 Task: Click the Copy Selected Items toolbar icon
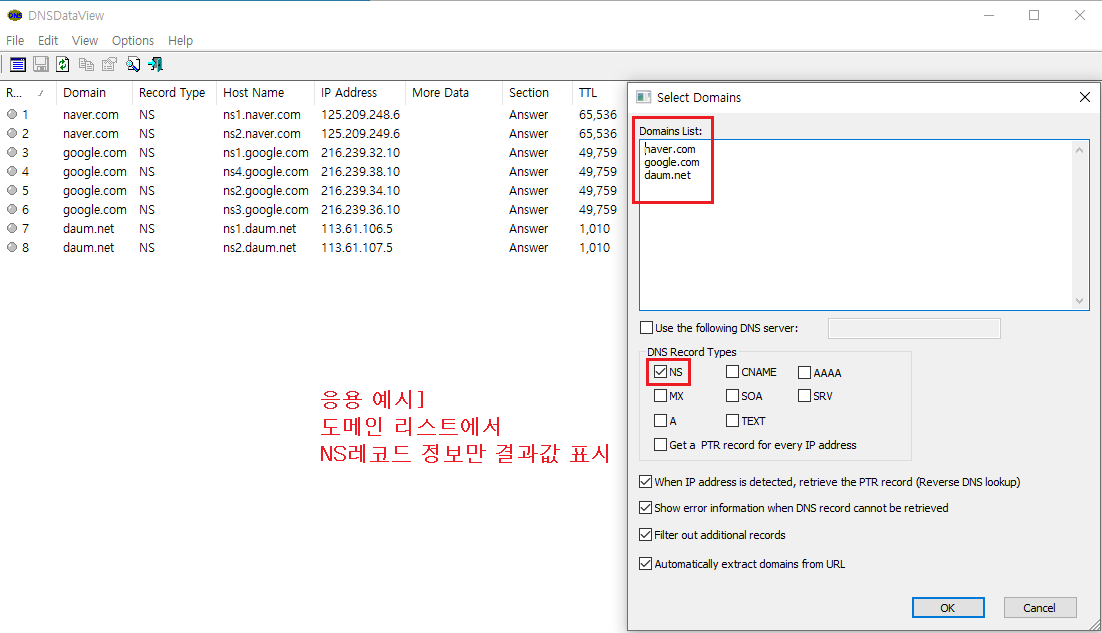point(86,65)
